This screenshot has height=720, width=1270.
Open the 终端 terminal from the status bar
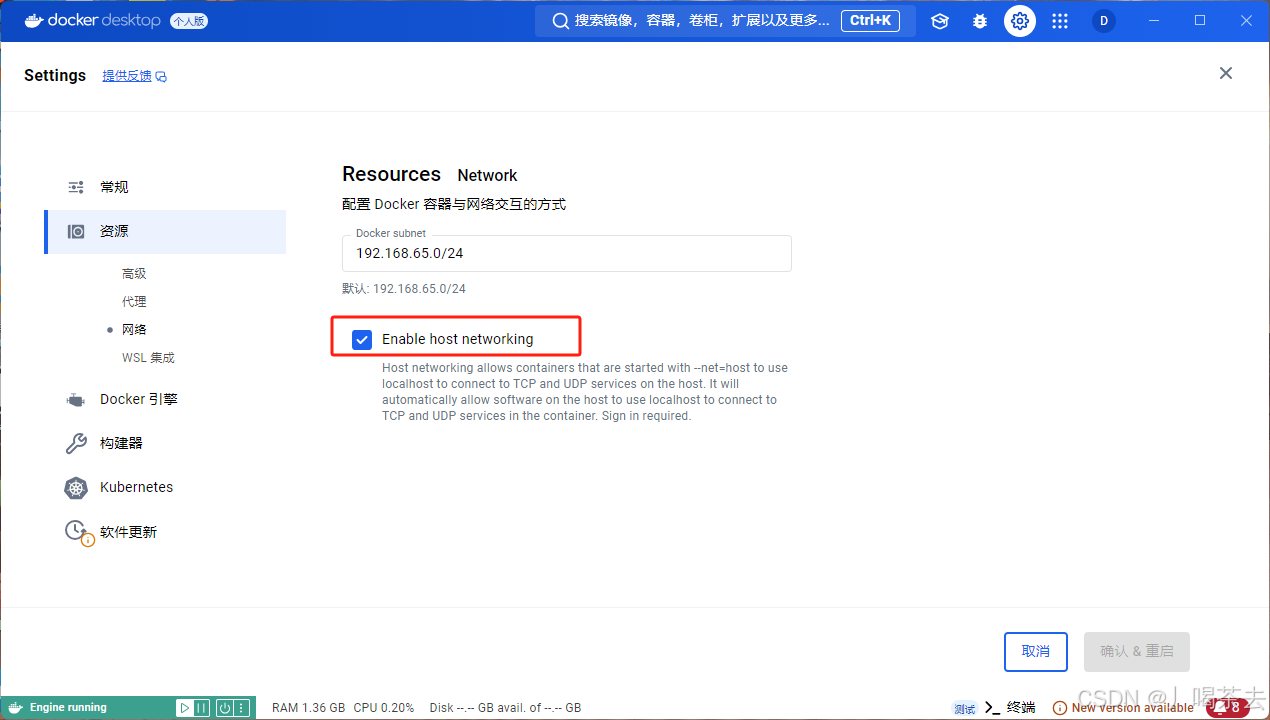pyautogui.click(x=1013, y=707)
